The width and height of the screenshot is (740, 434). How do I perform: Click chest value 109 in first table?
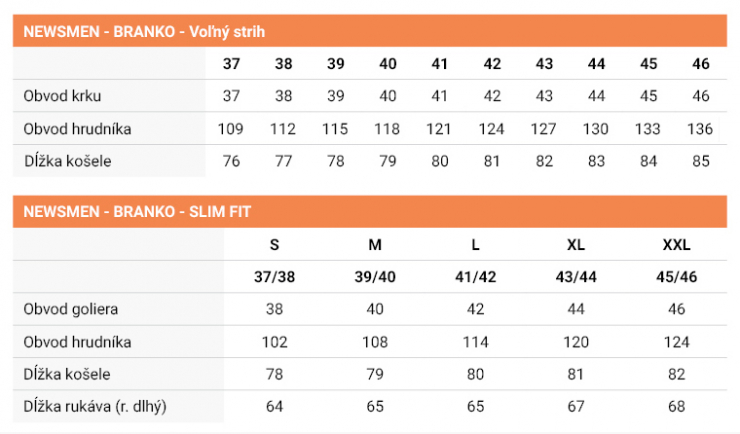point(231,129)
